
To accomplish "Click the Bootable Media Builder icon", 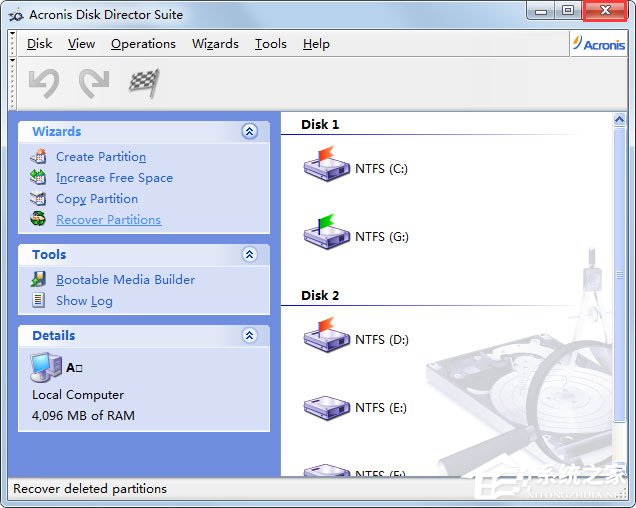I will click(x=38, y=279).
